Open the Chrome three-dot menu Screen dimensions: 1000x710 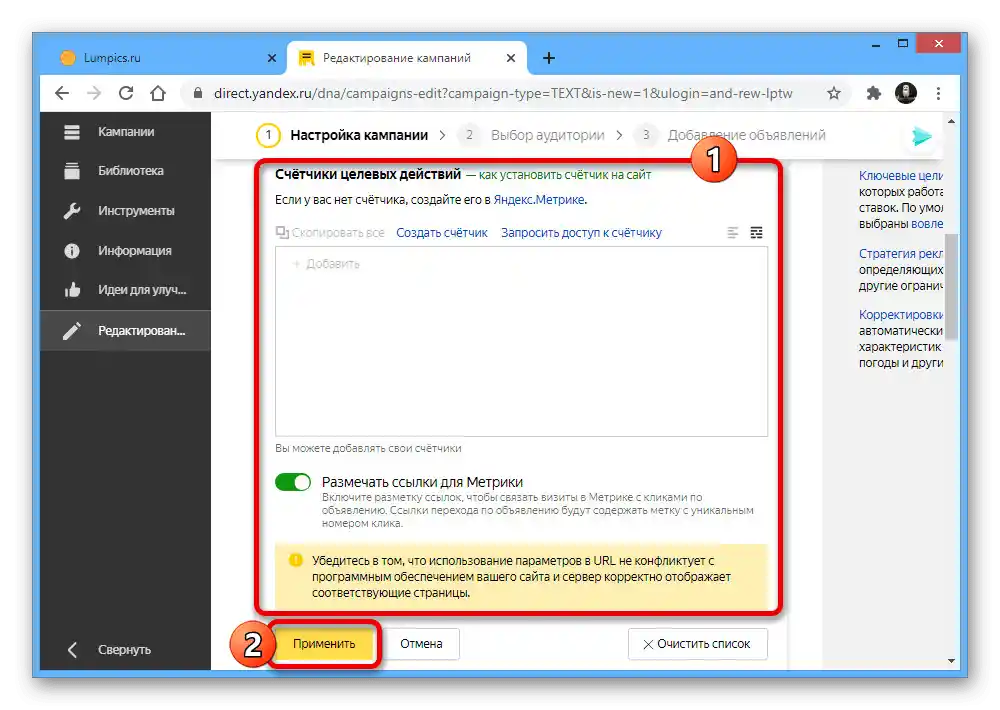pyautogui.click(x=938, y=94)
